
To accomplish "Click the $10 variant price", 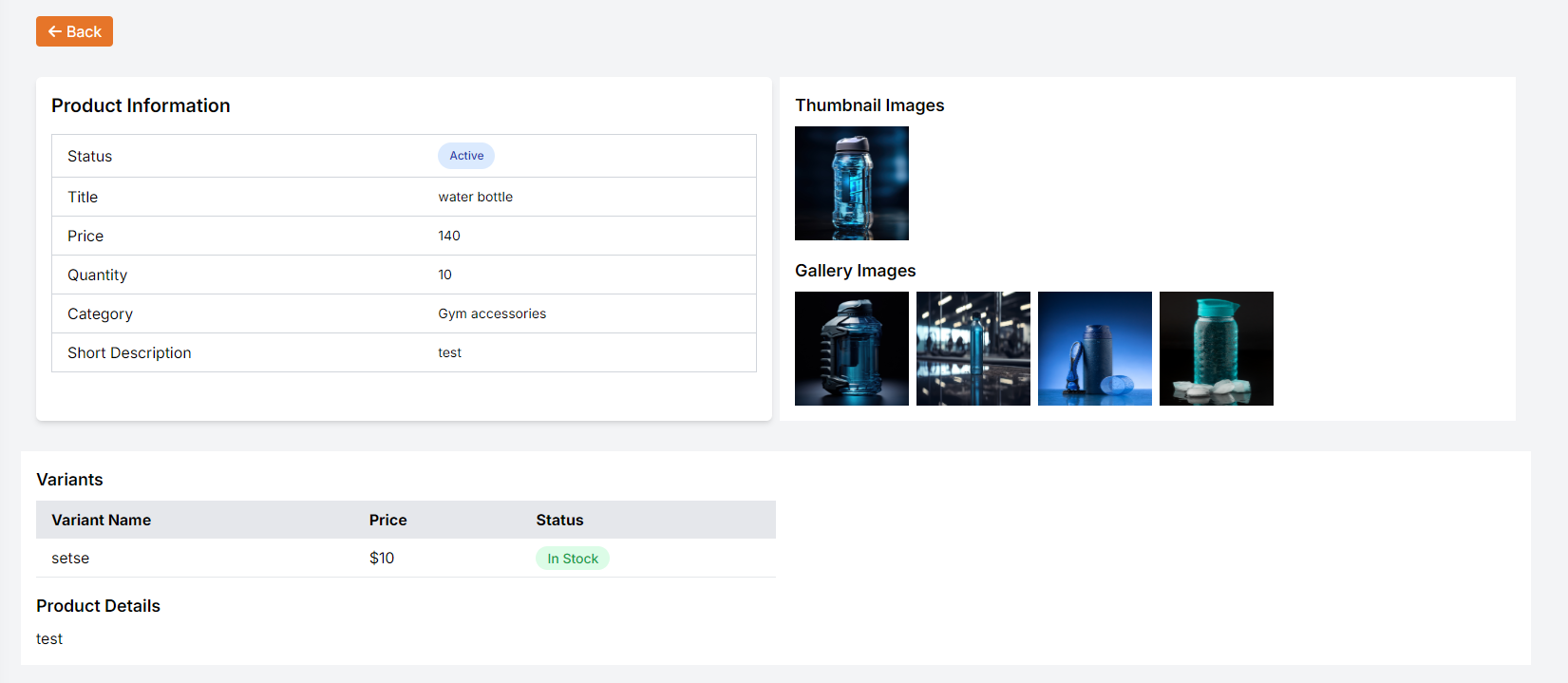I will click(x=382, y=558).
